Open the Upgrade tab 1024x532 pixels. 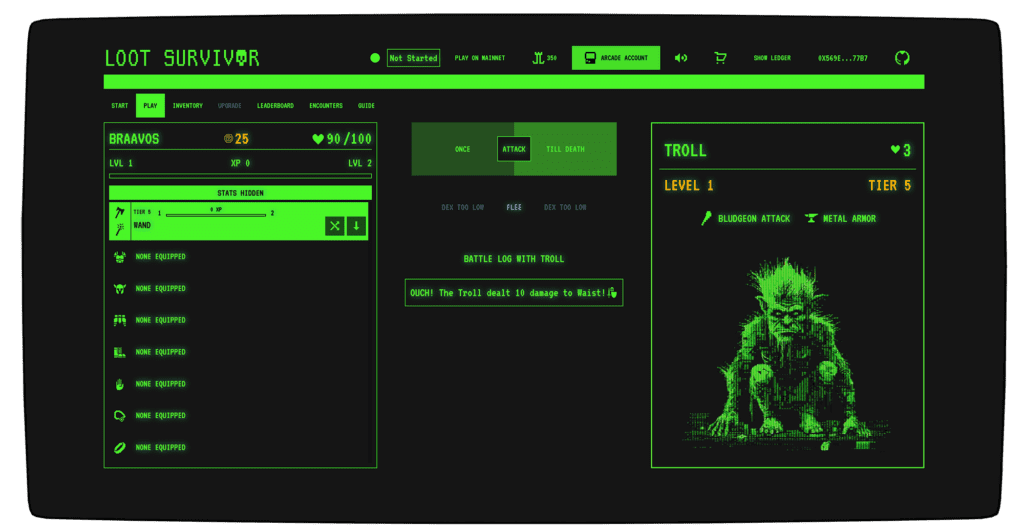pos(229,106)
